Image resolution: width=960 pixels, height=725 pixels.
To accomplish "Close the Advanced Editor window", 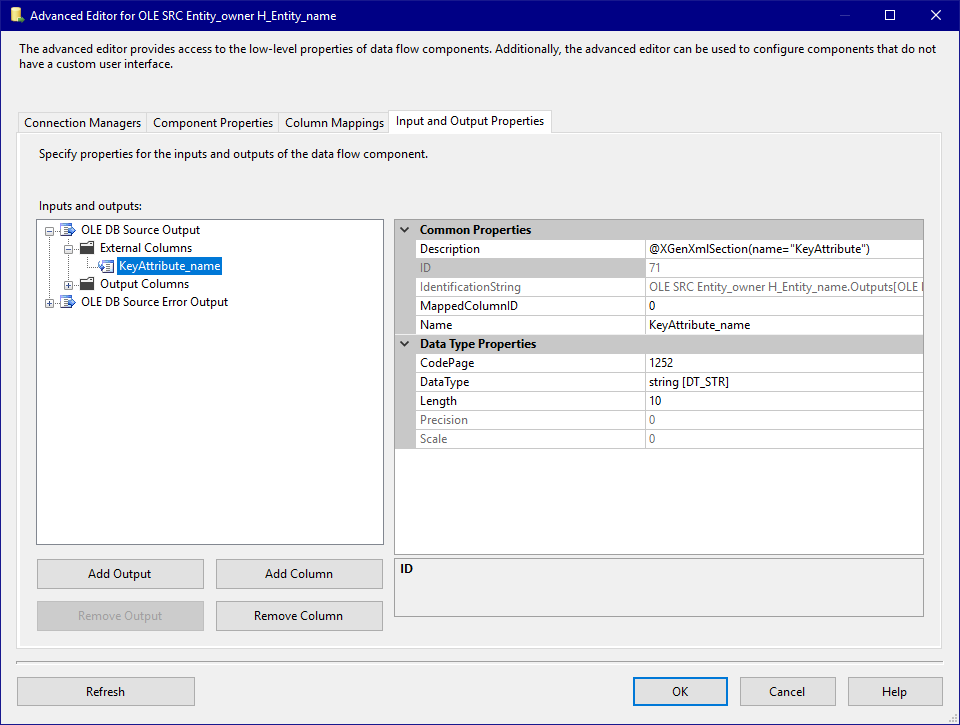I will pos(936,15).
